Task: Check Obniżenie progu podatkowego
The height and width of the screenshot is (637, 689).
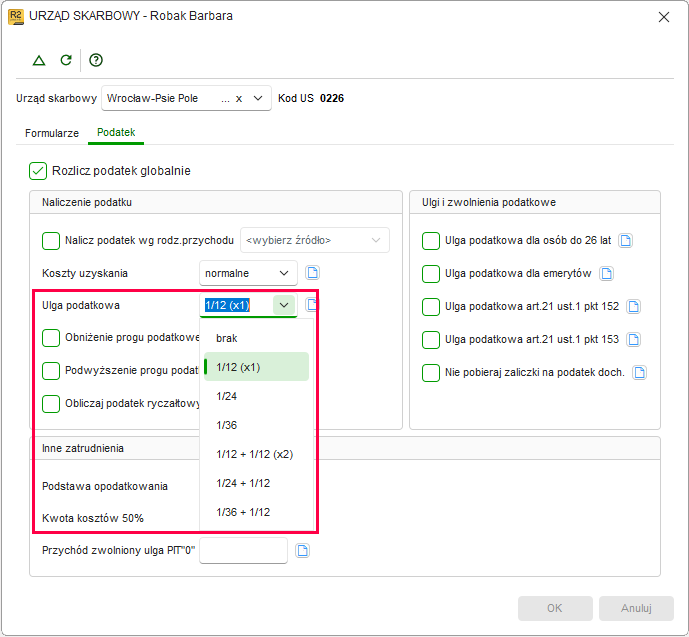Action: [x=51, y=338]
